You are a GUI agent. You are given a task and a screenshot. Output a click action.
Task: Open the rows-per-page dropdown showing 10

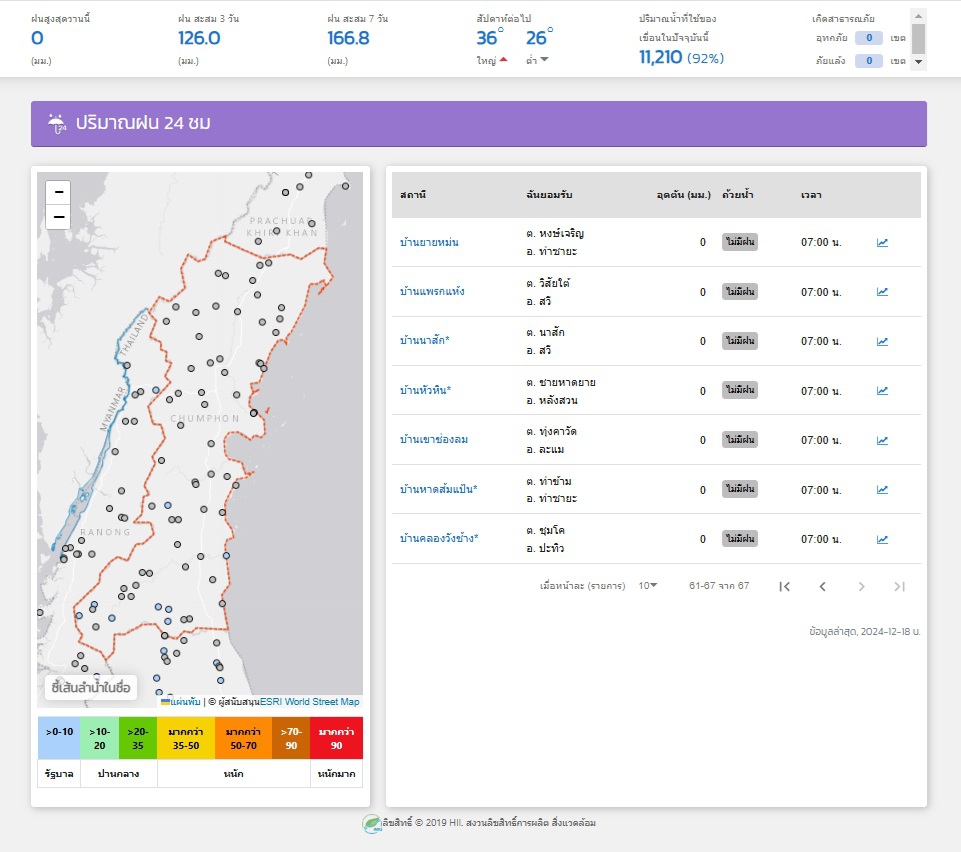(648, 585)
